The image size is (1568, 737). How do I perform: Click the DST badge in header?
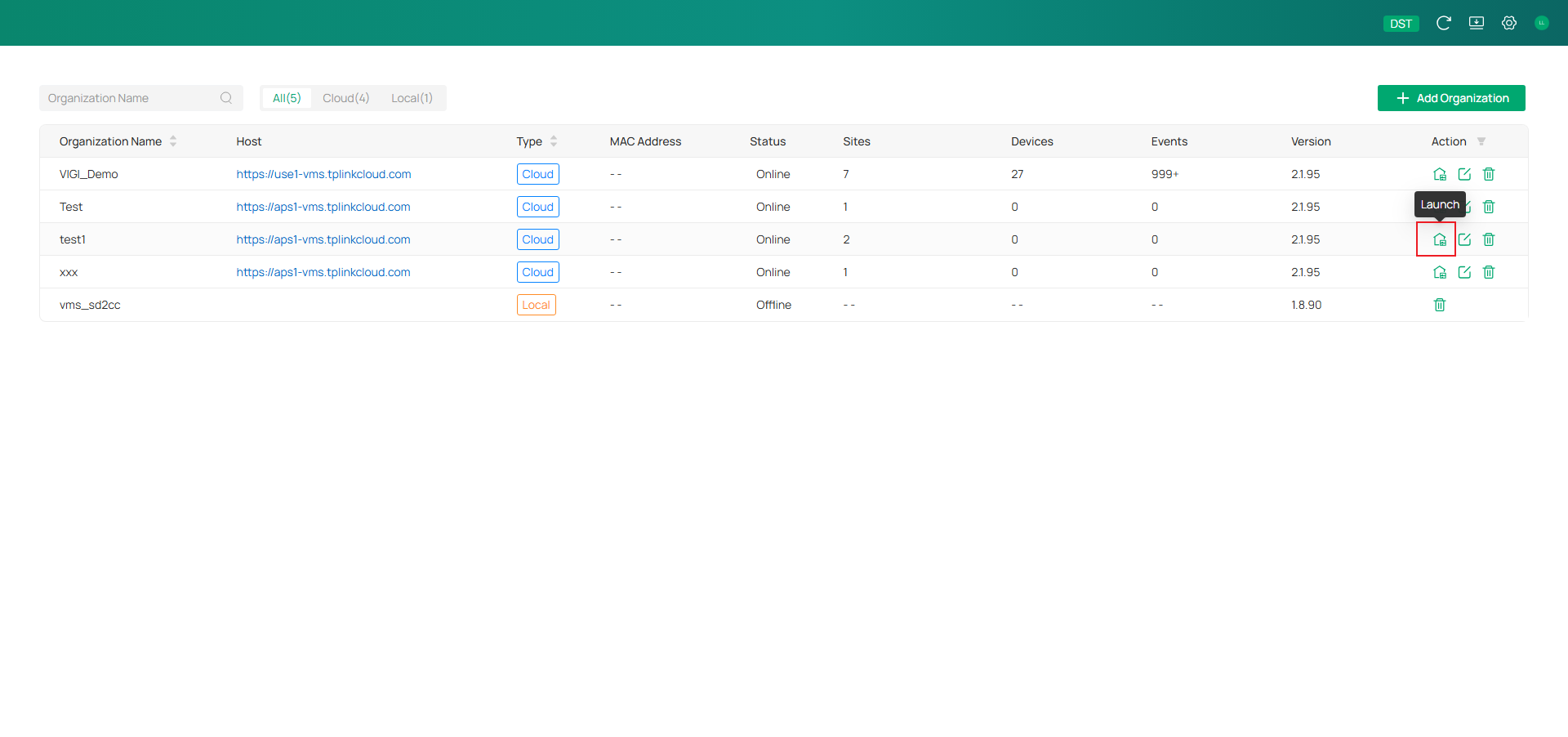pyautogui.click(x=1401, y=24)
